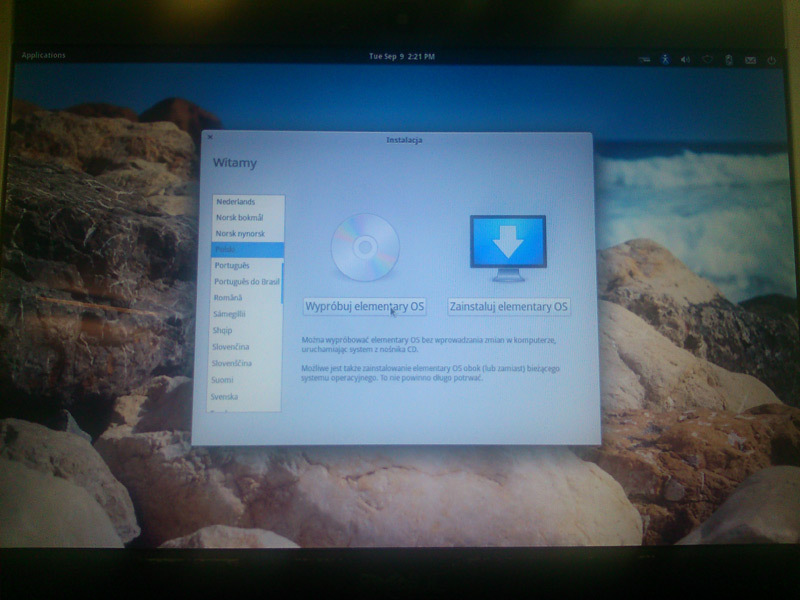Select Slovenčina language
800x600 pixels.
pyautogui.click(x=245, y=347)
